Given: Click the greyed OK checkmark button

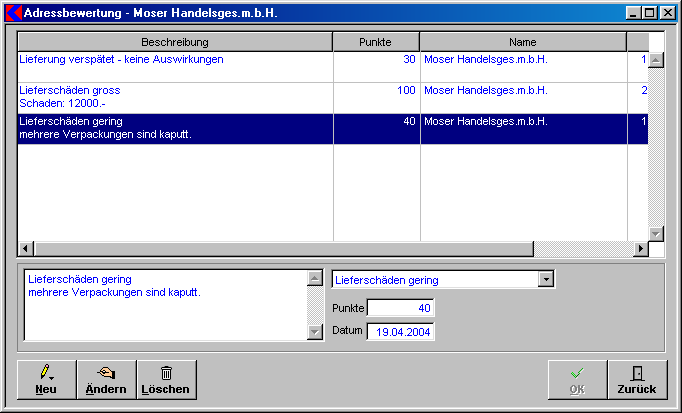Looking at the screenshot, I should [577, 379].
